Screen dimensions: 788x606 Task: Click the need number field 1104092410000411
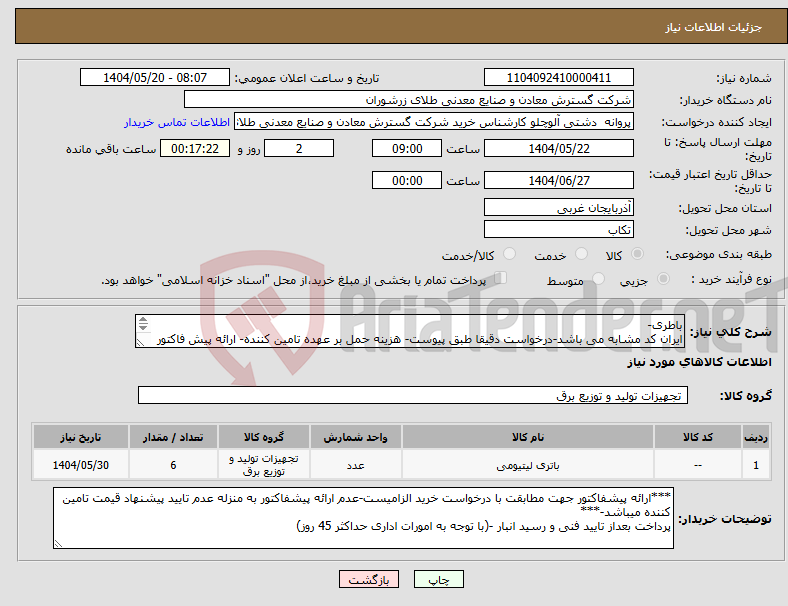[x=558, y=77]
